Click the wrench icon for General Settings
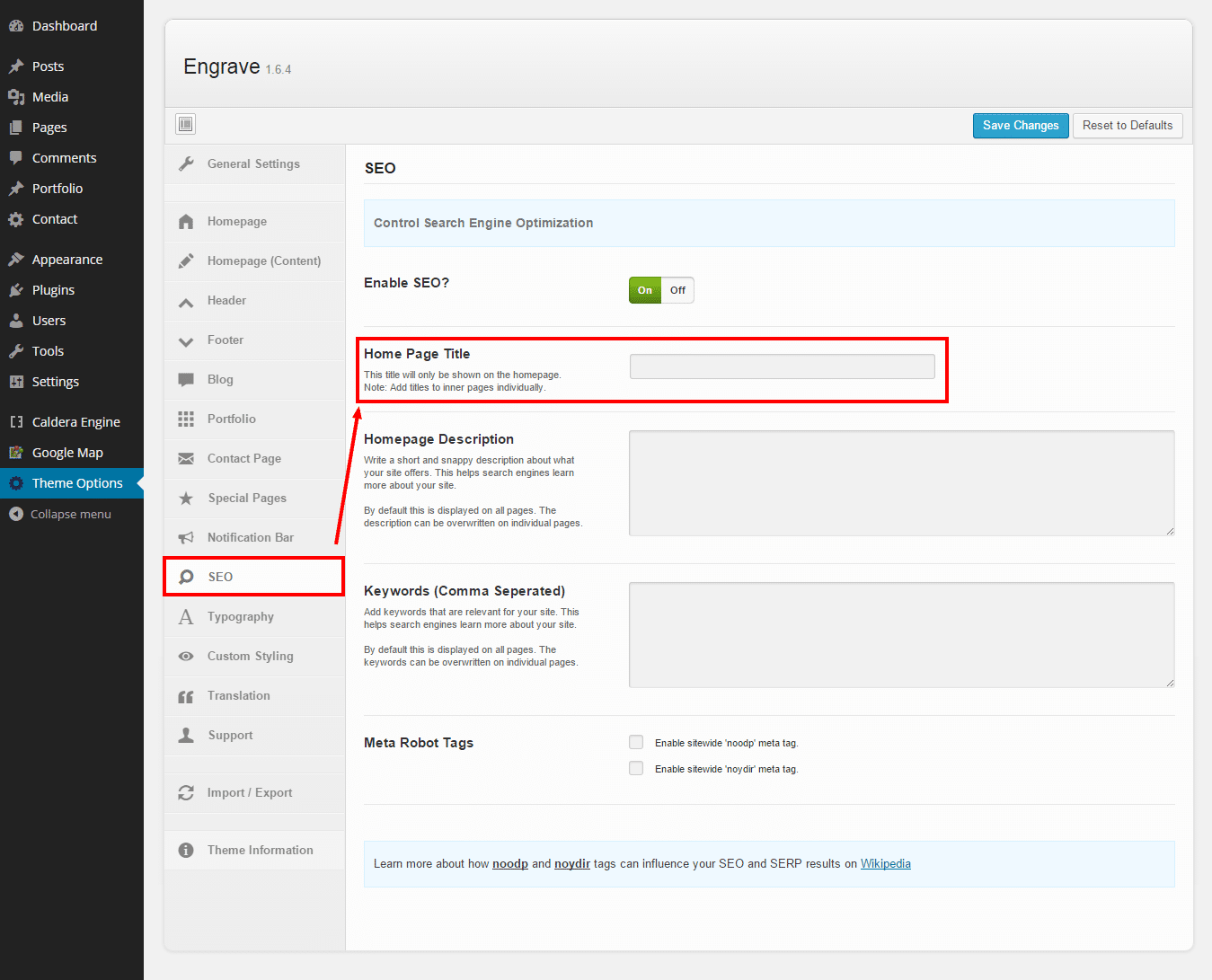 pyautogui.click(x=186, y=164)
